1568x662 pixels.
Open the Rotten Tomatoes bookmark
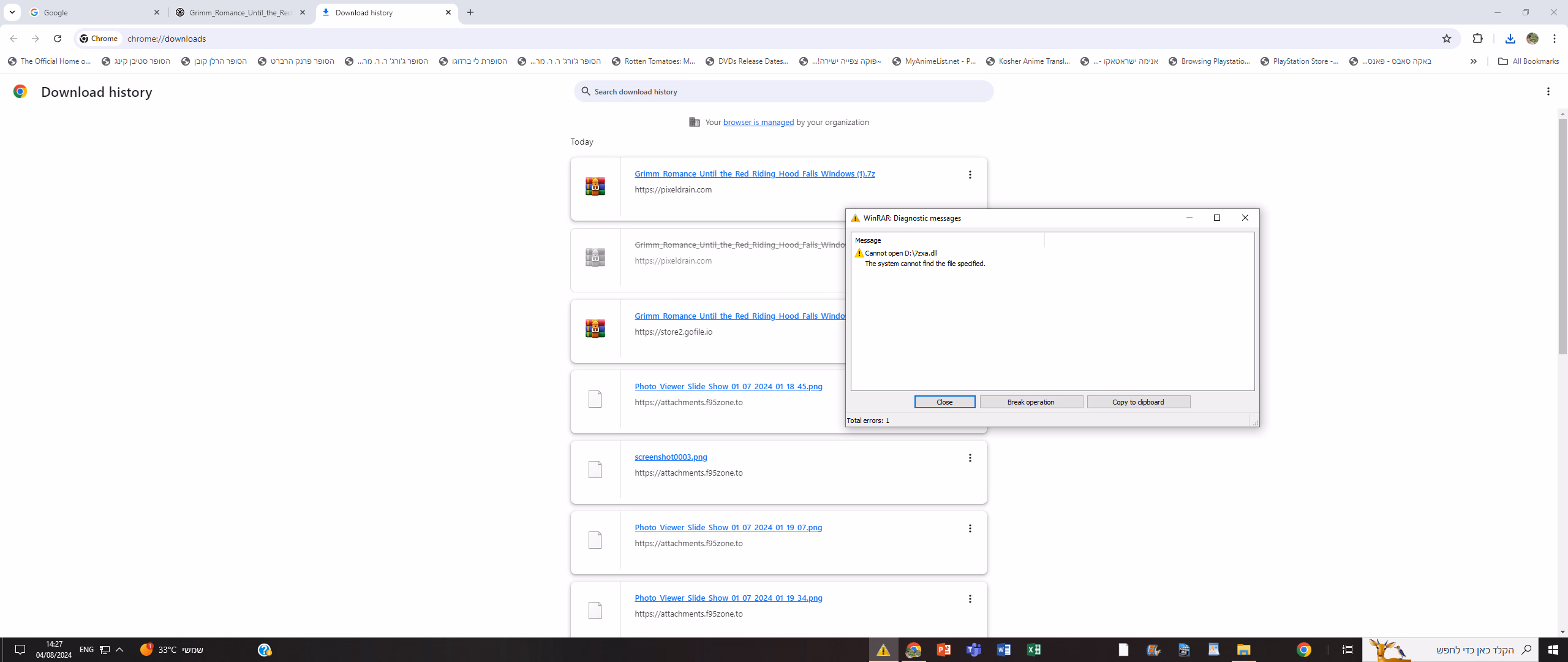(654, 61)
